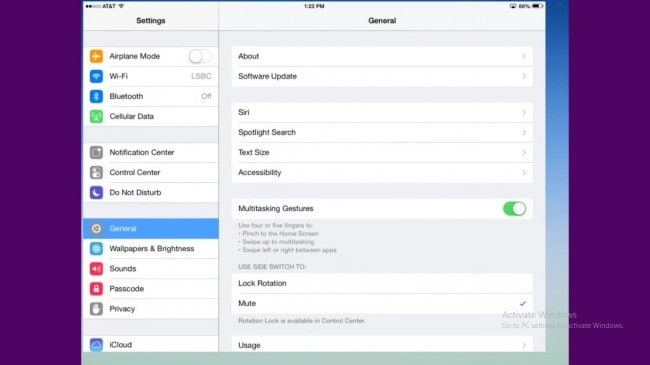Open Wi-Fi settings in sidebar

tap(151, 76)
